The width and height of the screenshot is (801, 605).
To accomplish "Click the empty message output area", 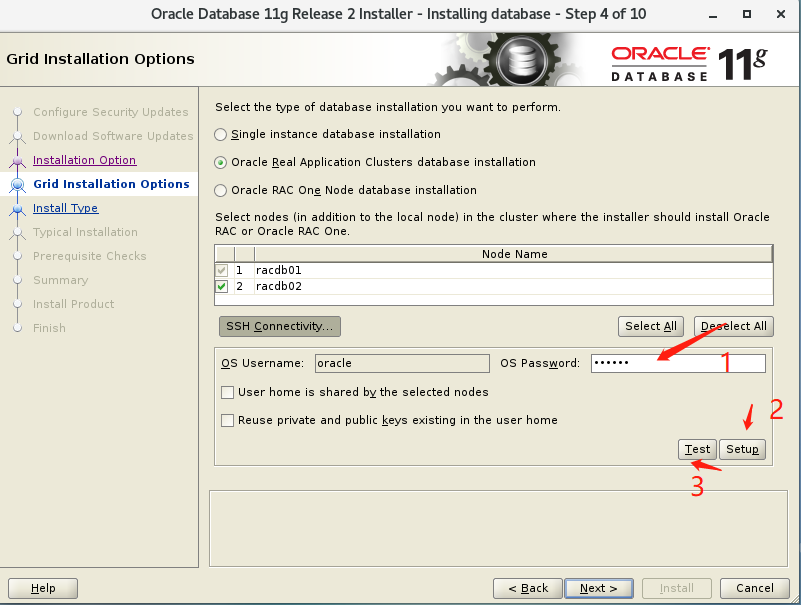I will click(x=498, y=529).
